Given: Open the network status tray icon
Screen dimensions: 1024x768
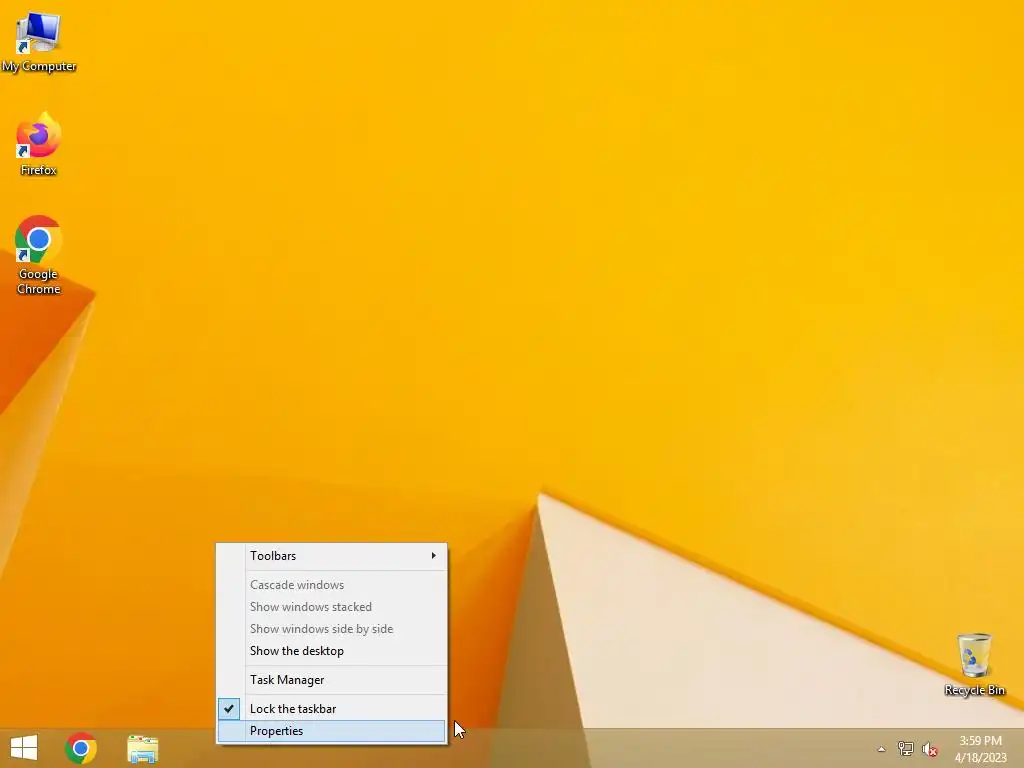Looking at the screenshot, I should tap(905, 749).
